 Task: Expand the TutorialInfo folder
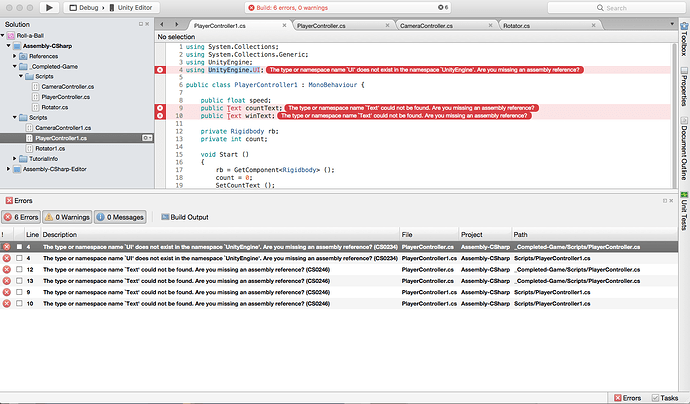(15, 158)
